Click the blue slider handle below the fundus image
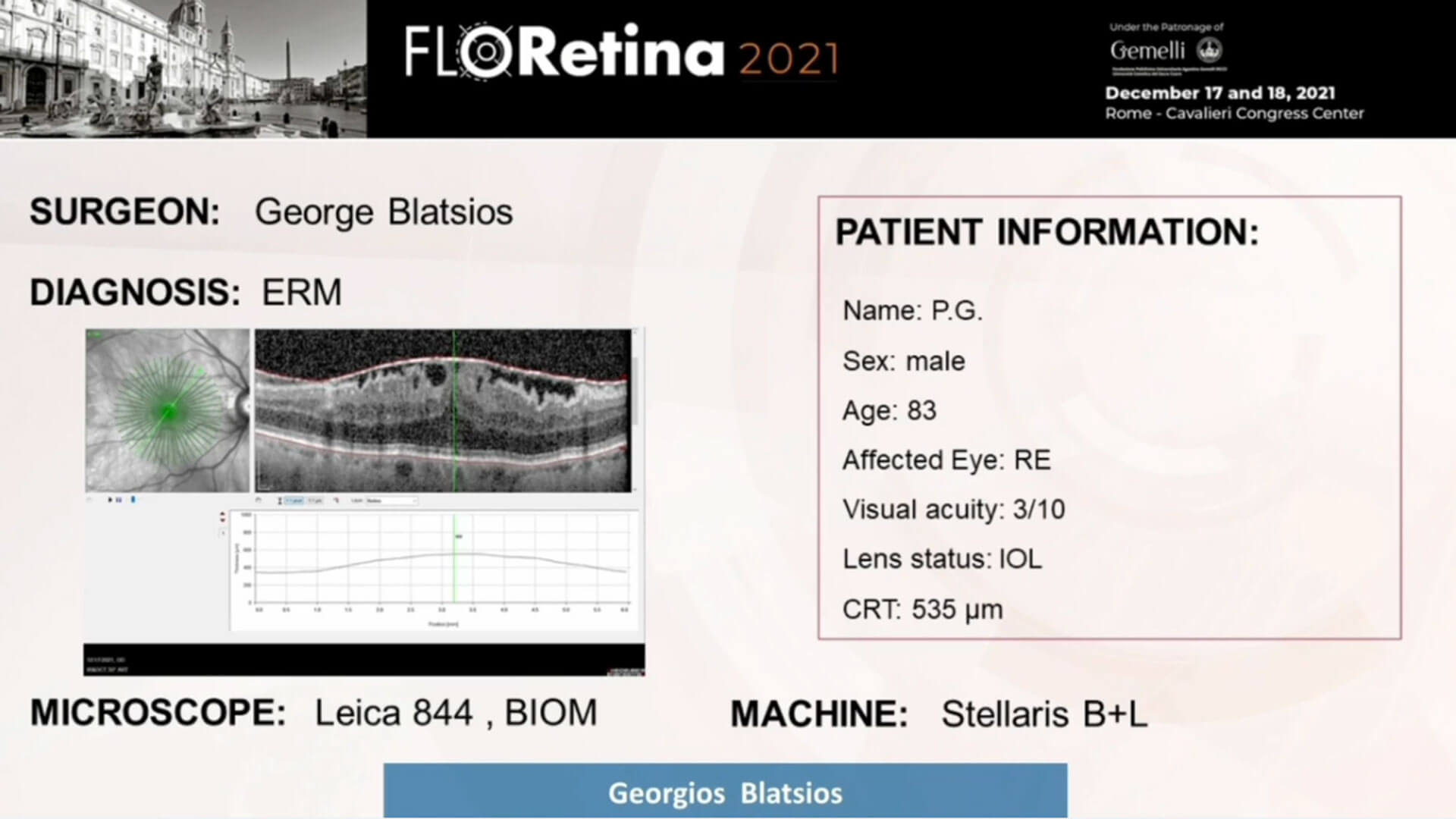1456x819 pixels. click(x=133, y=500)
